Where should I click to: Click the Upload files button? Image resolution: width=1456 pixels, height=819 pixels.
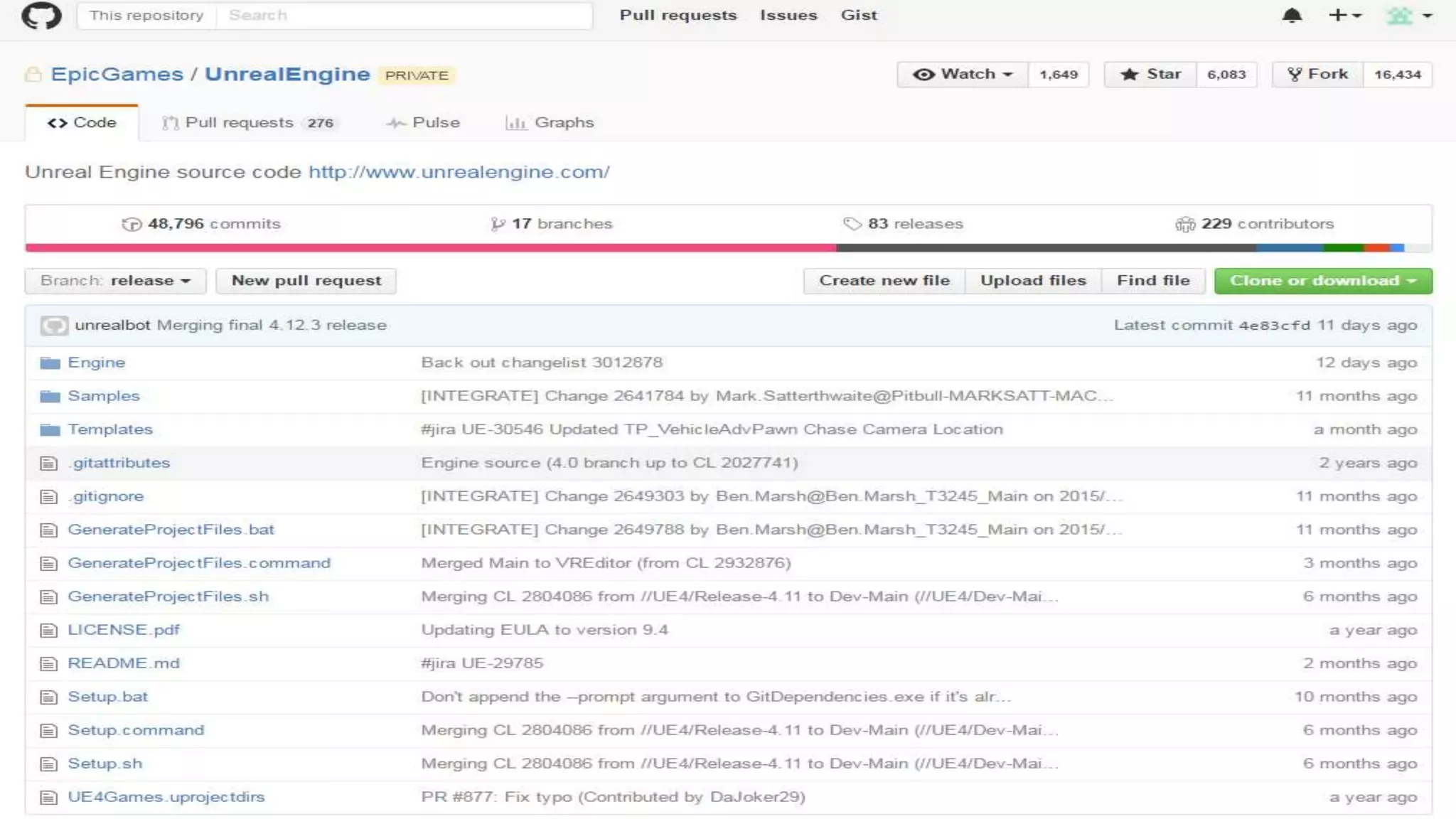pyautogui.click(x=1032, y=281)
